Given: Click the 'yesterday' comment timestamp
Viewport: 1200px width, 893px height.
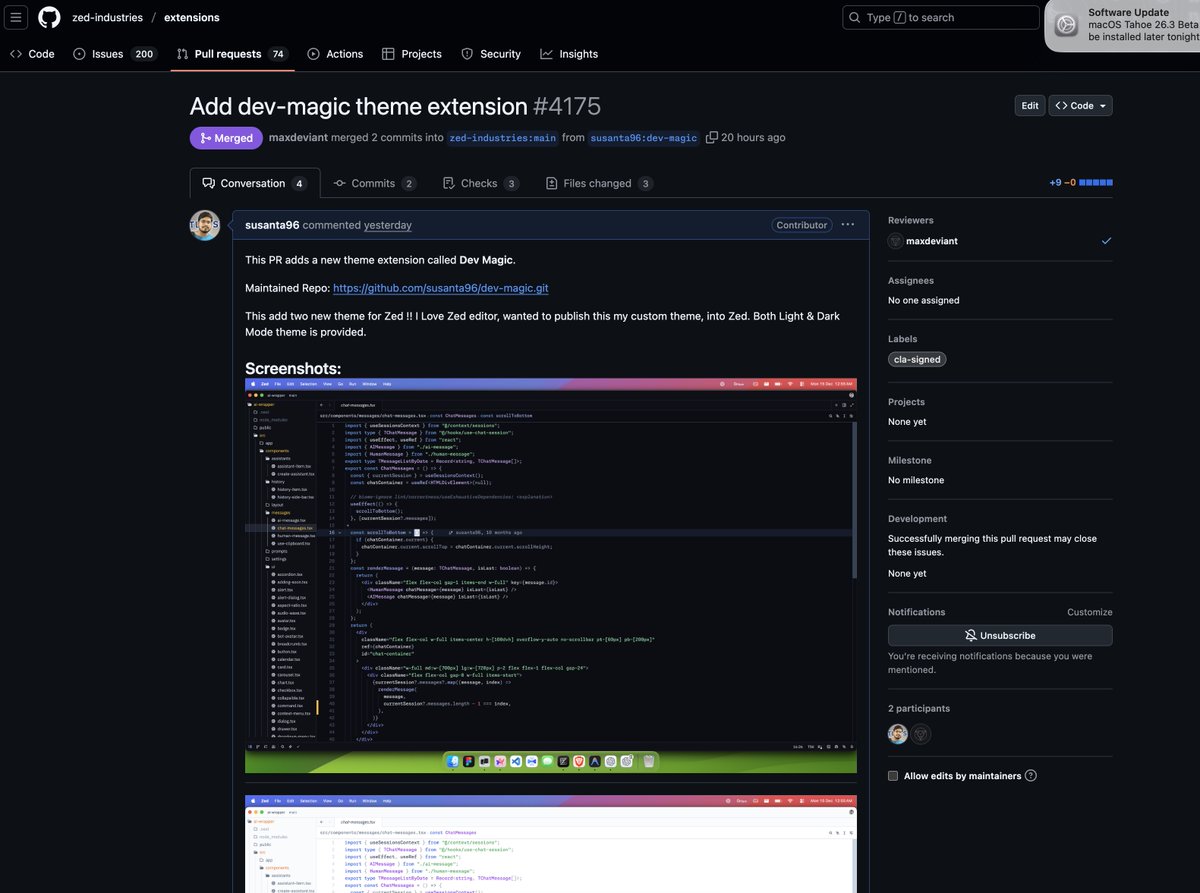Looking at the screenshot, I should pos(388,225).
